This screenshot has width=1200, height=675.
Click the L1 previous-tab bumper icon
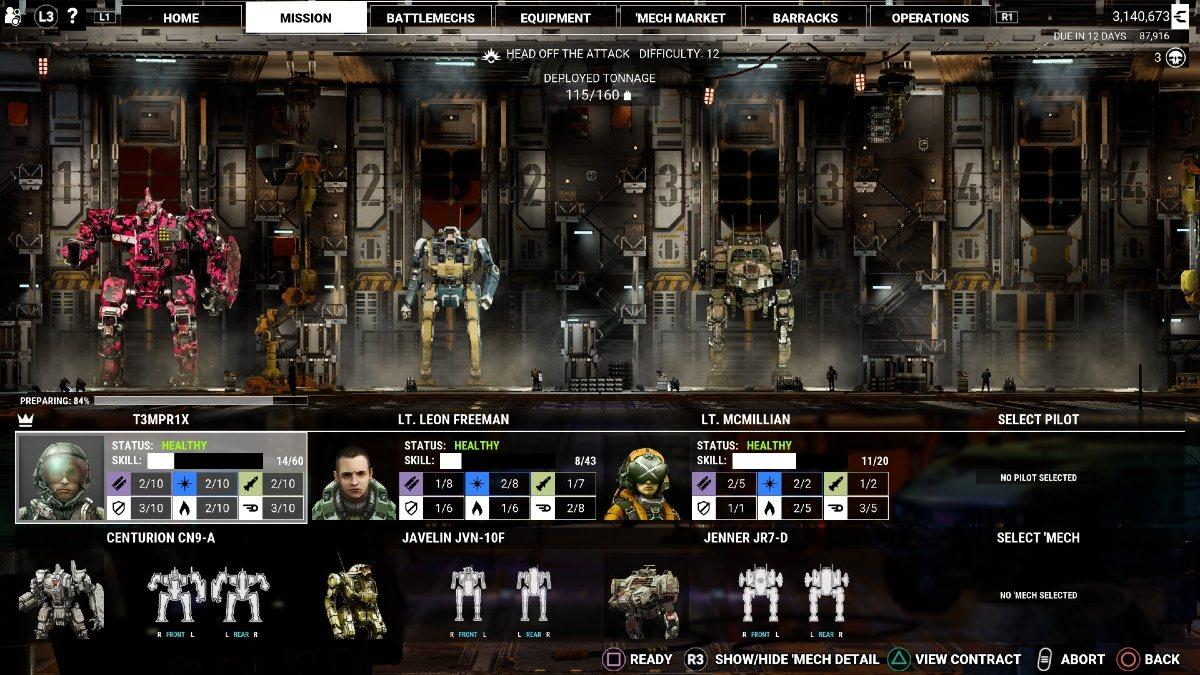[104, 18]
